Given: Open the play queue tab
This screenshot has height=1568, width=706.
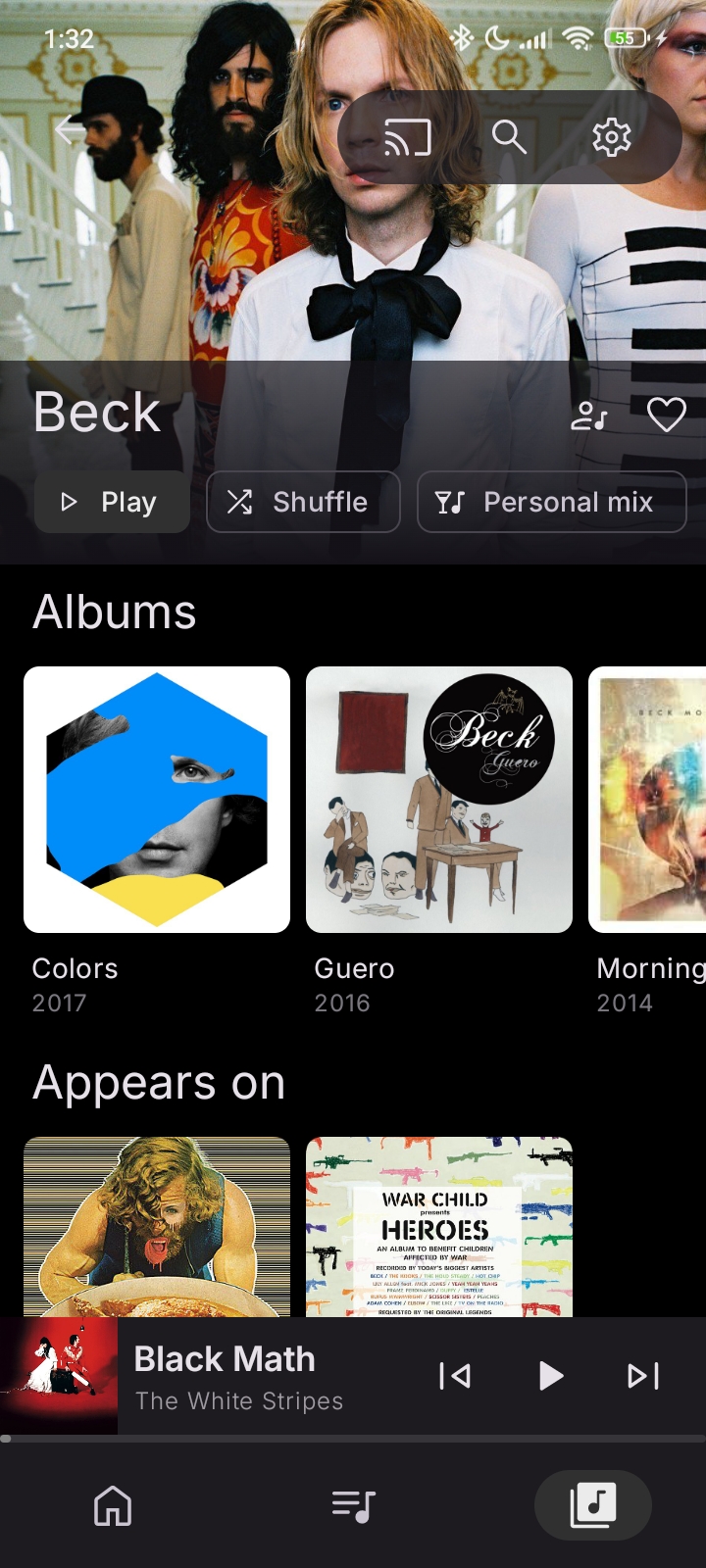Looking at the screenshot, I should coord(353,1505).
